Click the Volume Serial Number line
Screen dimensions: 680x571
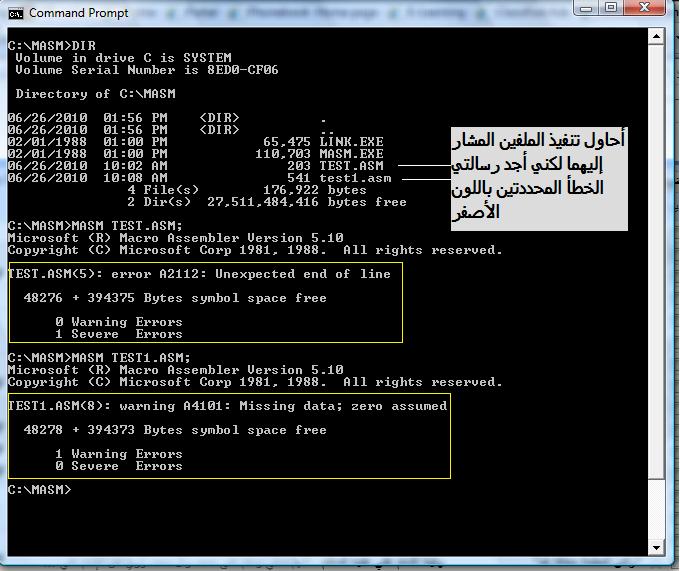(147, 70)
